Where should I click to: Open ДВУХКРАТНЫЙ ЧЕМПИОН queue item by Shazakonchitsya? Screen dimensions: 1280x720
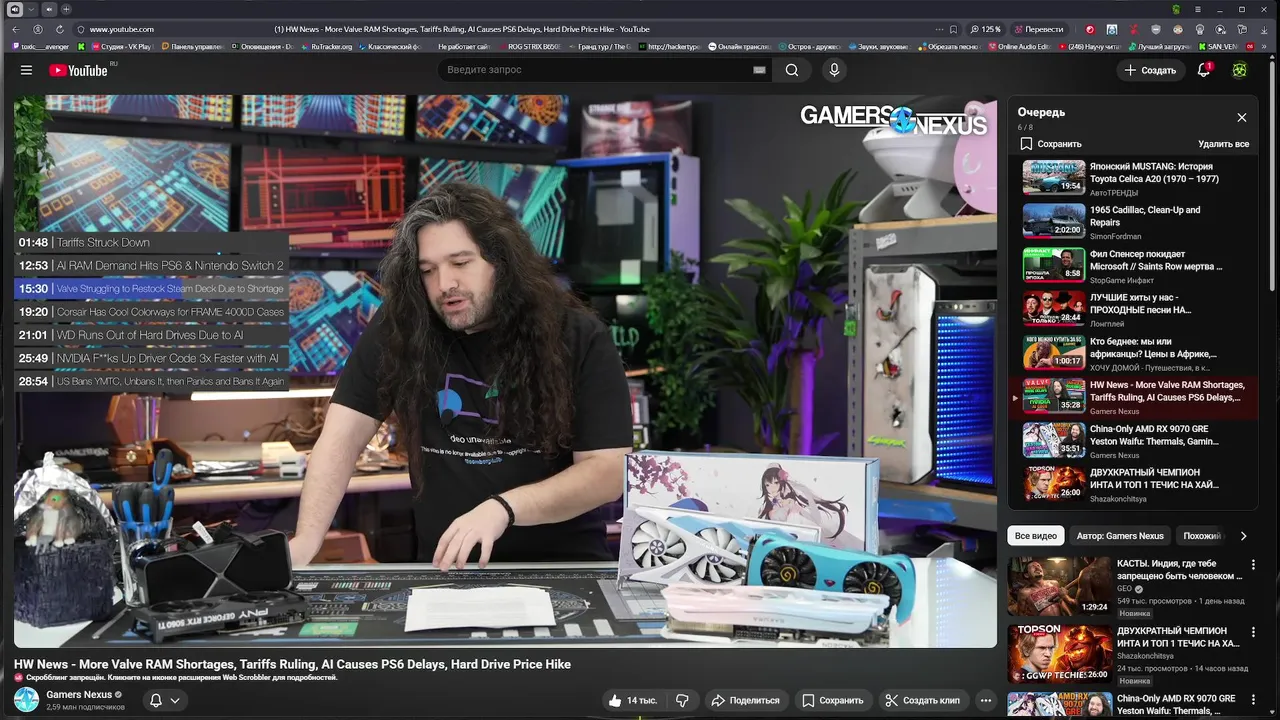1132,484
